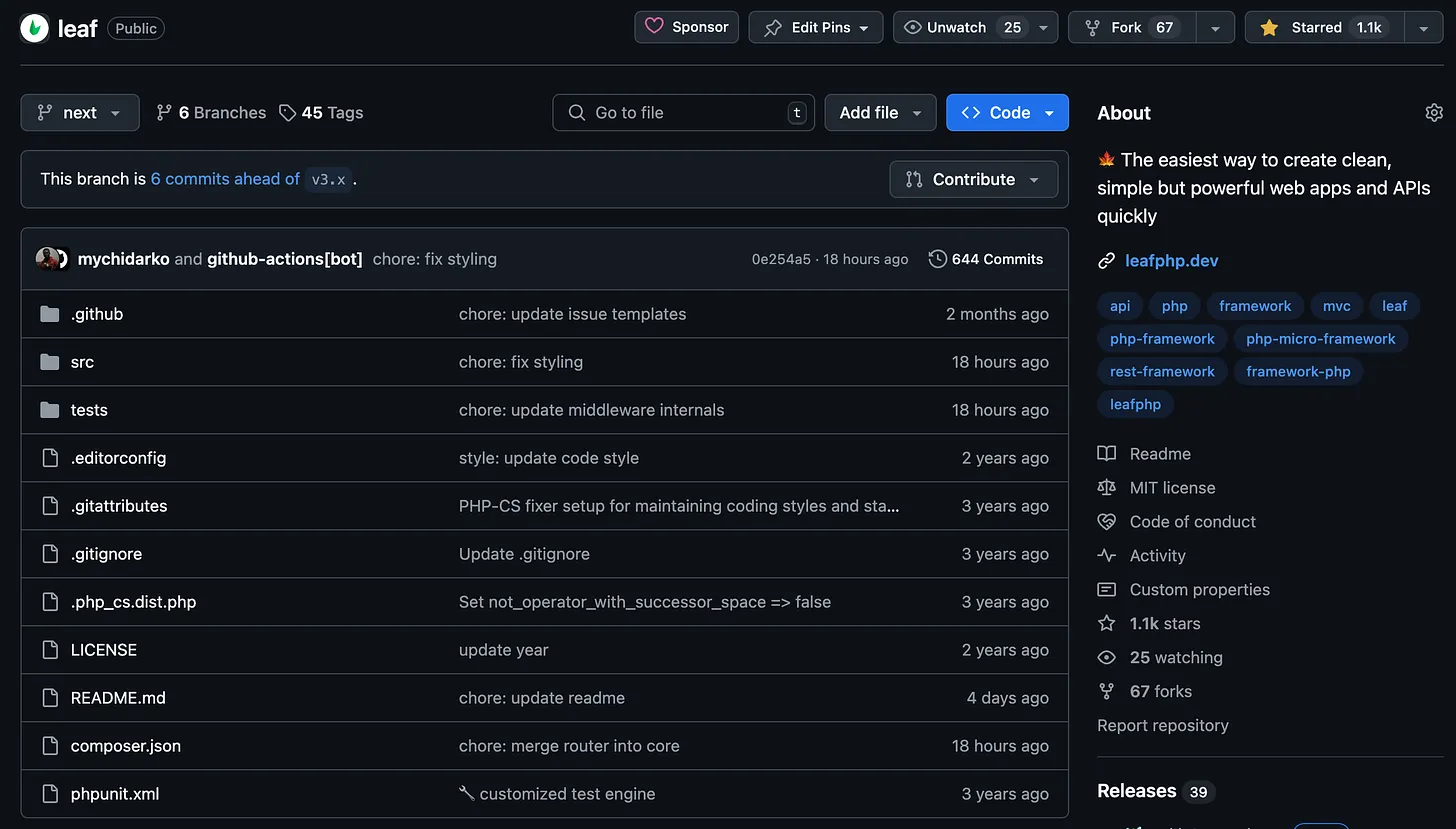Expand the Fork options caret
Image resolution: width=1456 pixels, height=829 pixels.
tap(1216, 27)
